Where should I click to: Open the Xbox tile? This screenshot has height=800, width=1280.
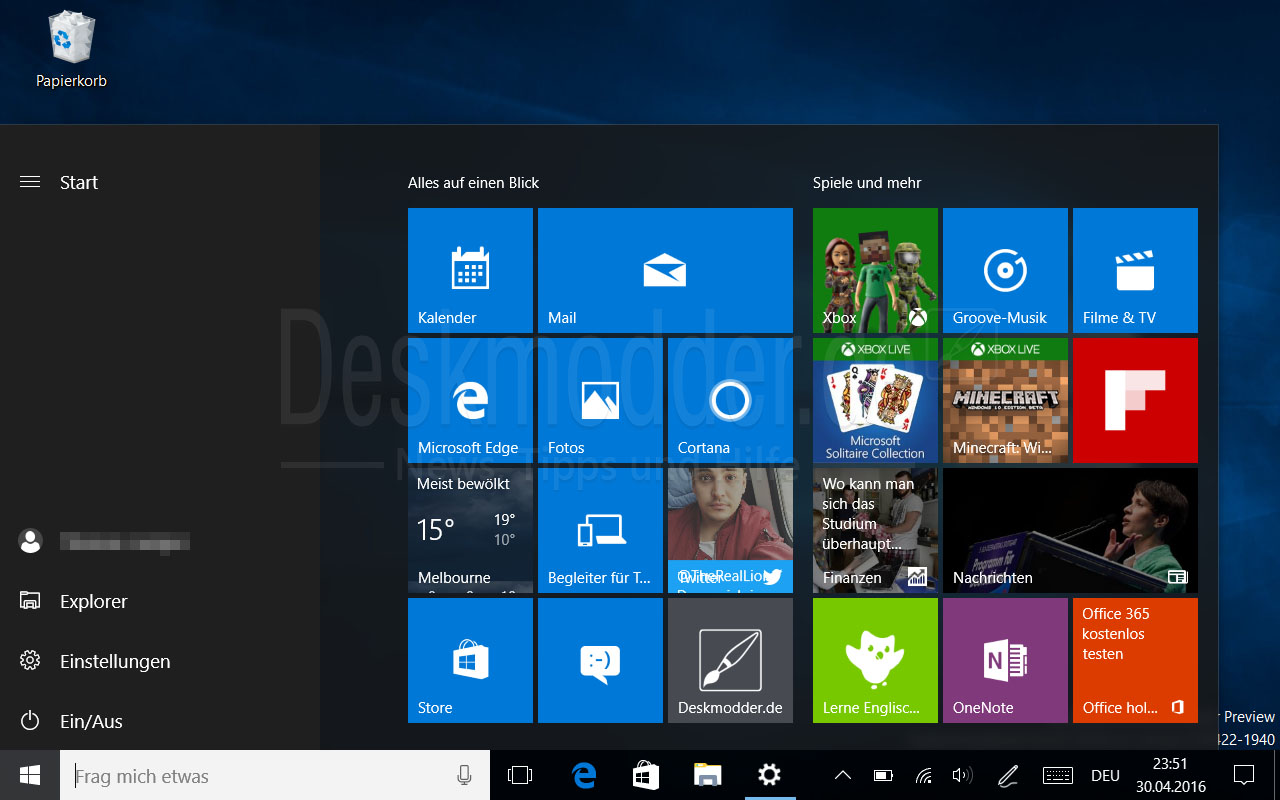875,270
